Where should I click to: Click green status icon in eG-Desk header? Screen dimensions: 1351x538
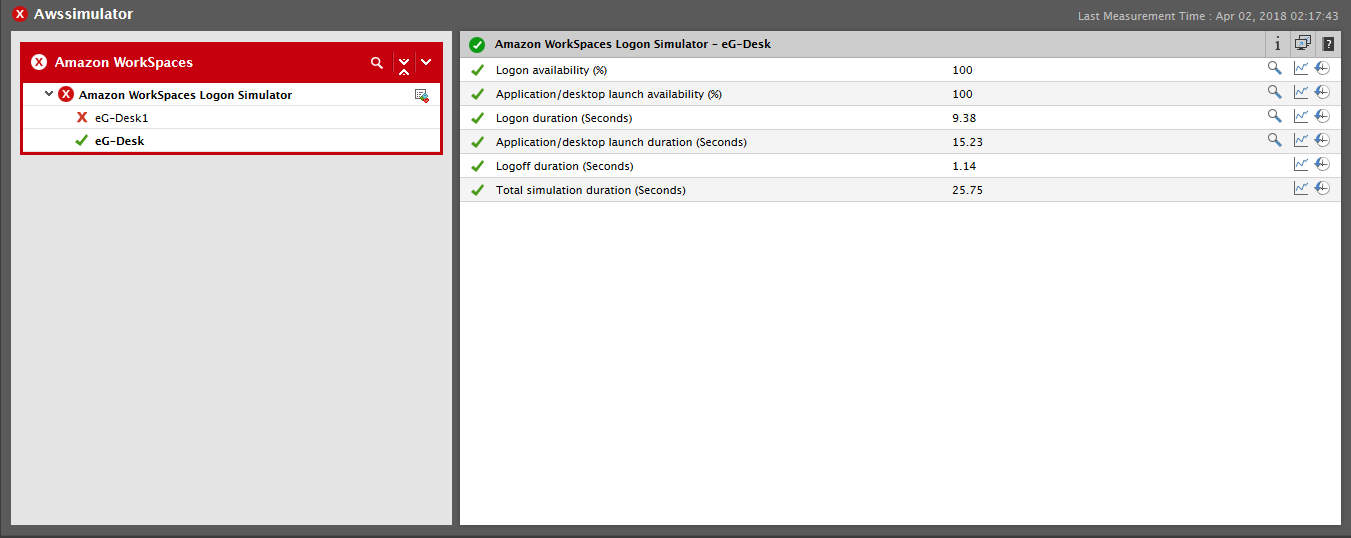pos(477,44)
